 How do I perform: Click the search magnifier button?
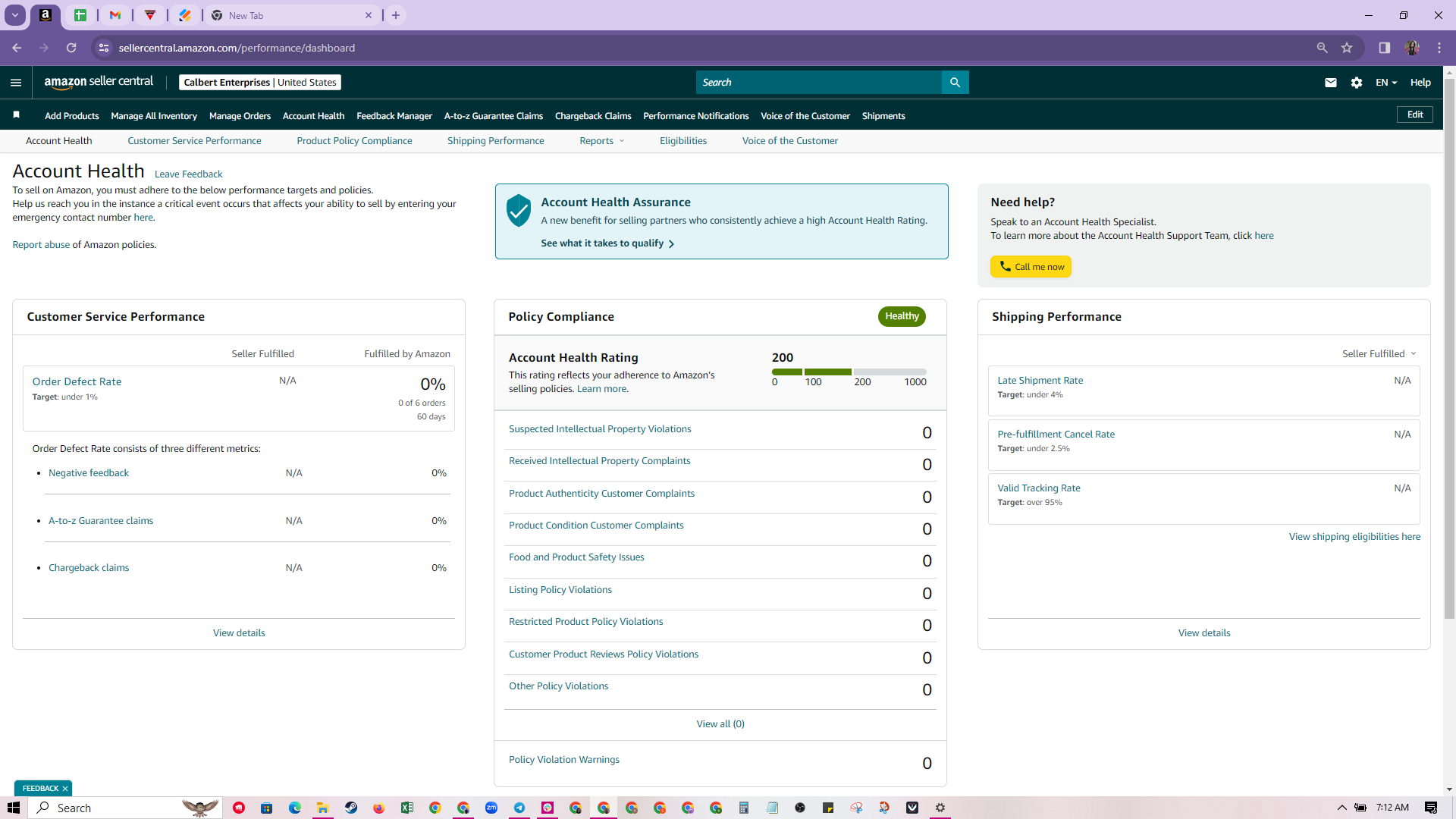(955, 83)
